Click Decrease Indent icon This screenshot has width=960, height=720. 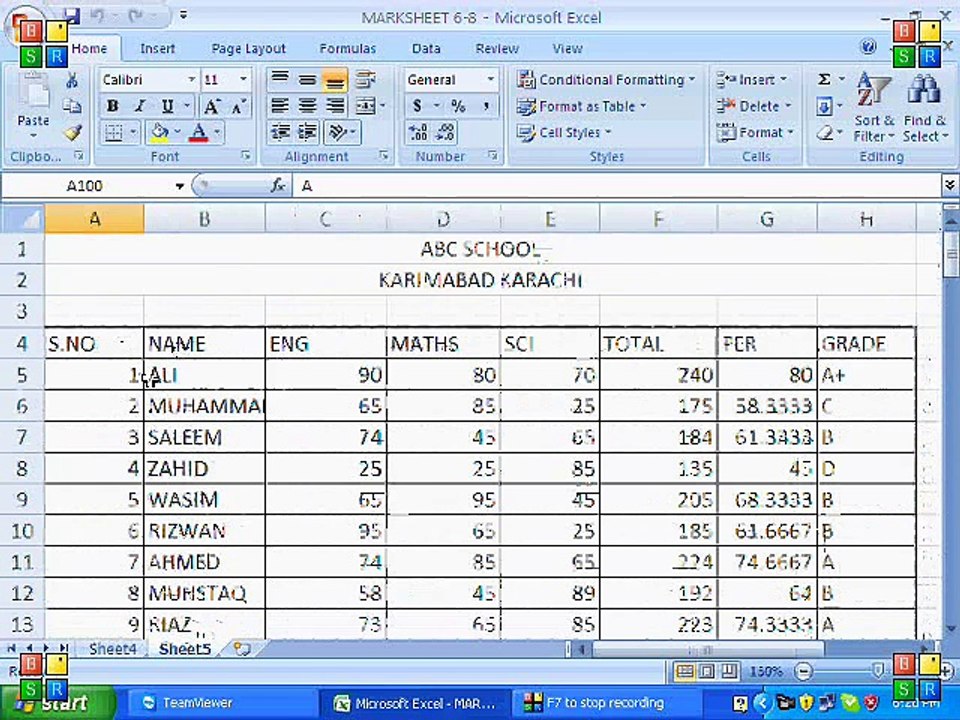coord(281,132)
